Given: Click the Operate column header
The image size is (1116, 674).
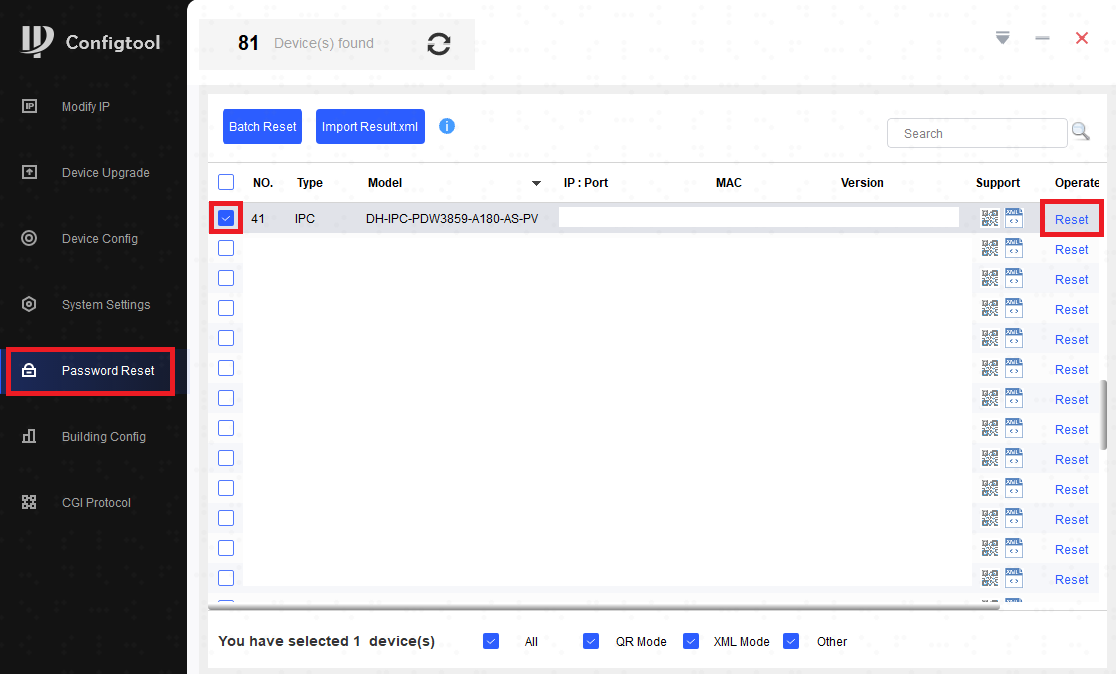Looking at the screenshot, I should [1077, 183].
